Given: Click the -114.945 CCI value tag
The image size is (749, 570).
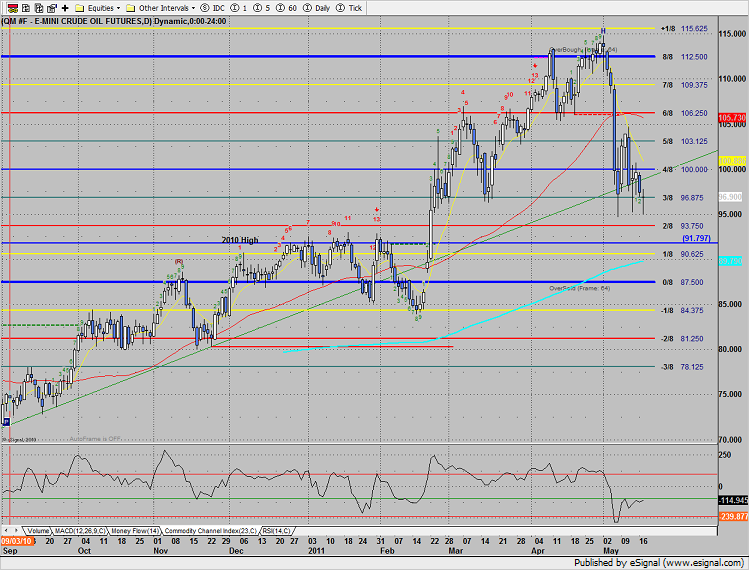Looking at the screenshot, I should tap(733, 500).
